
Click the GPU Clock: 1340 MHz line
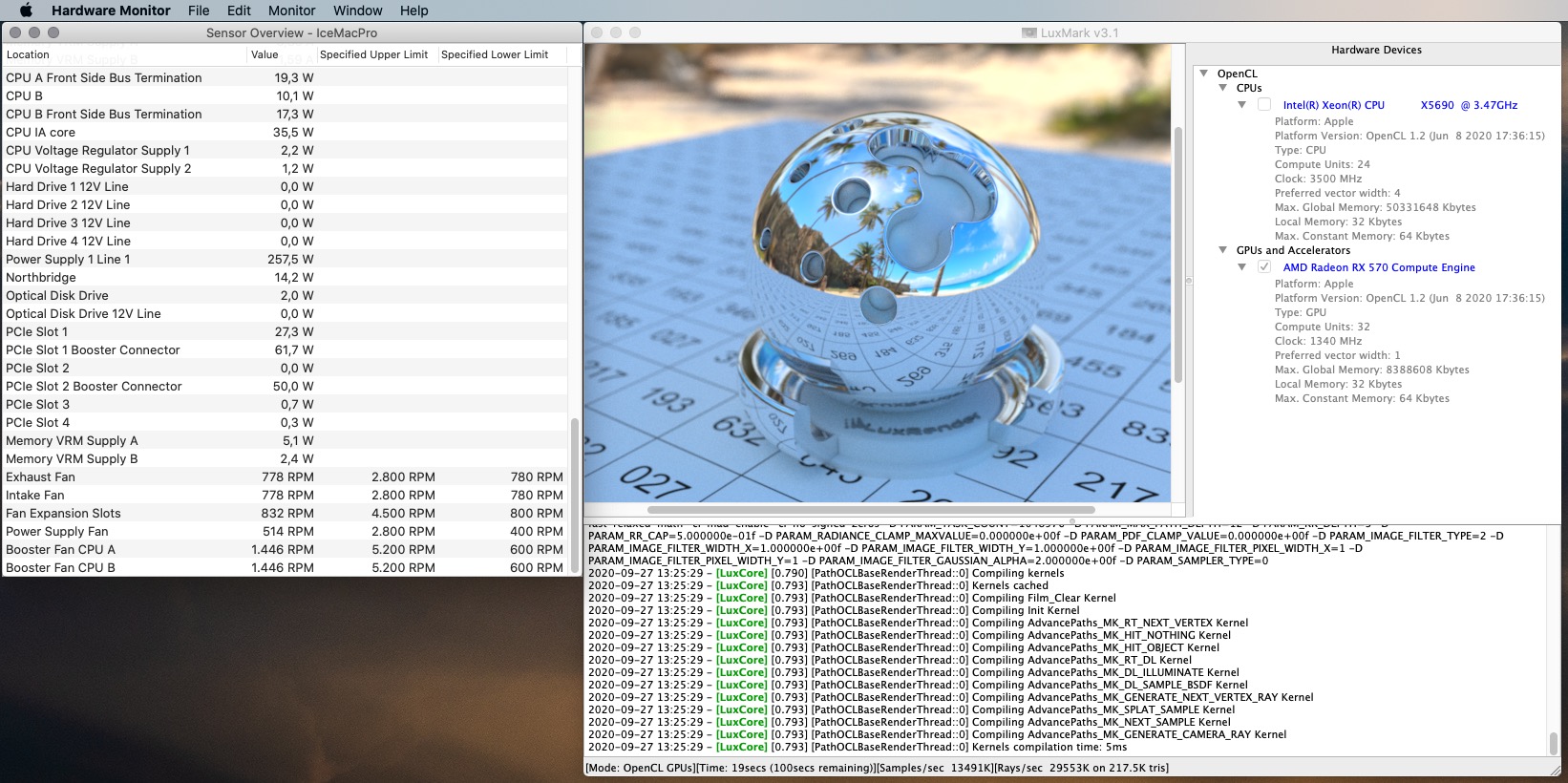tap(1318, 341)
